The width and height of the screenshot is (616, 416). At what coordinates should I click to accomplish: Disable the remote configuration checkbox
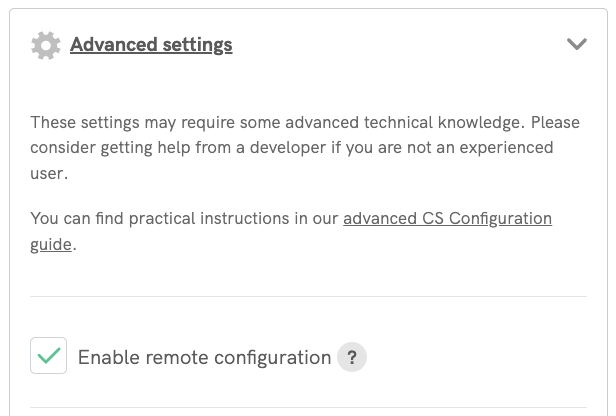49,356
